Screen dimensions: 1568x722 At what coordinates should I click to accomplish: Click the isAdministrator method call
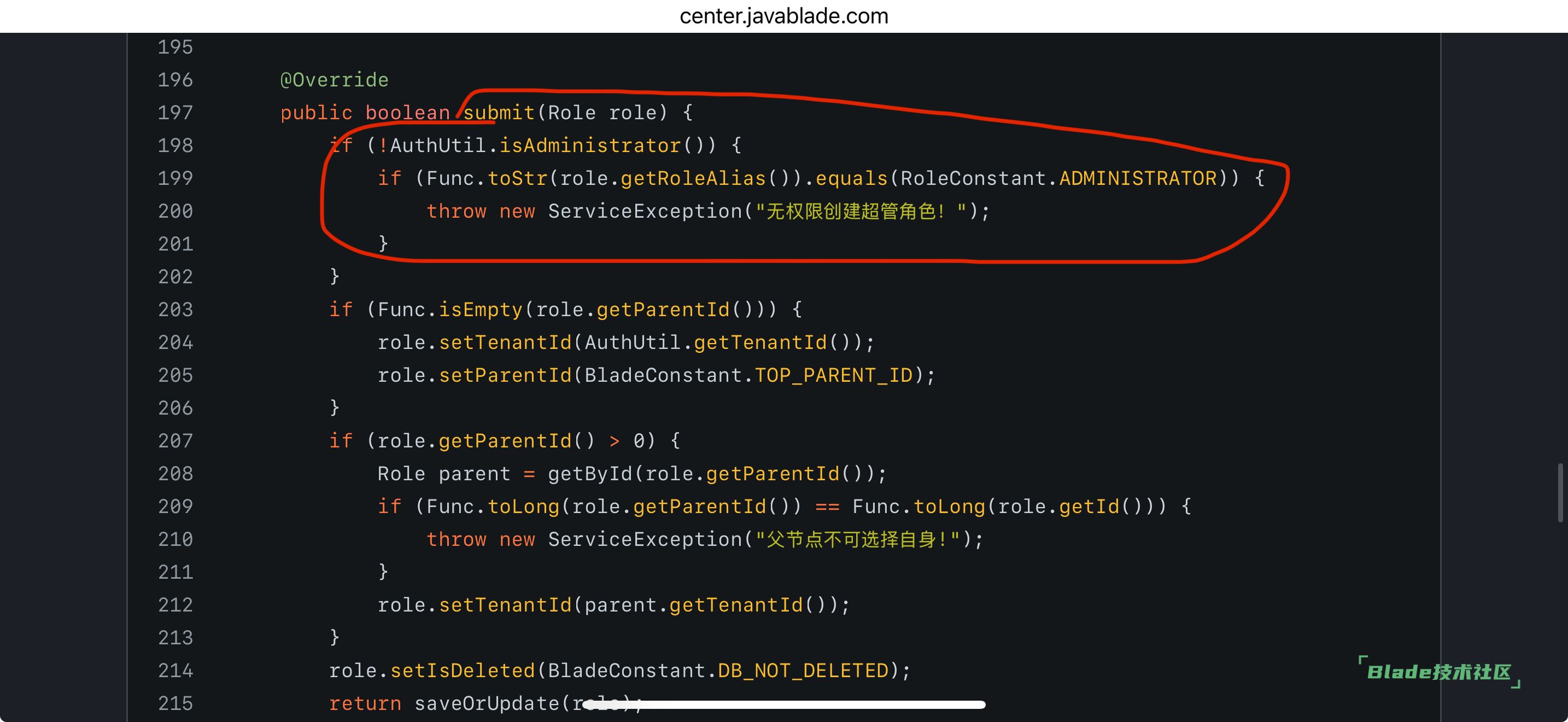click(x=589, y=145)
